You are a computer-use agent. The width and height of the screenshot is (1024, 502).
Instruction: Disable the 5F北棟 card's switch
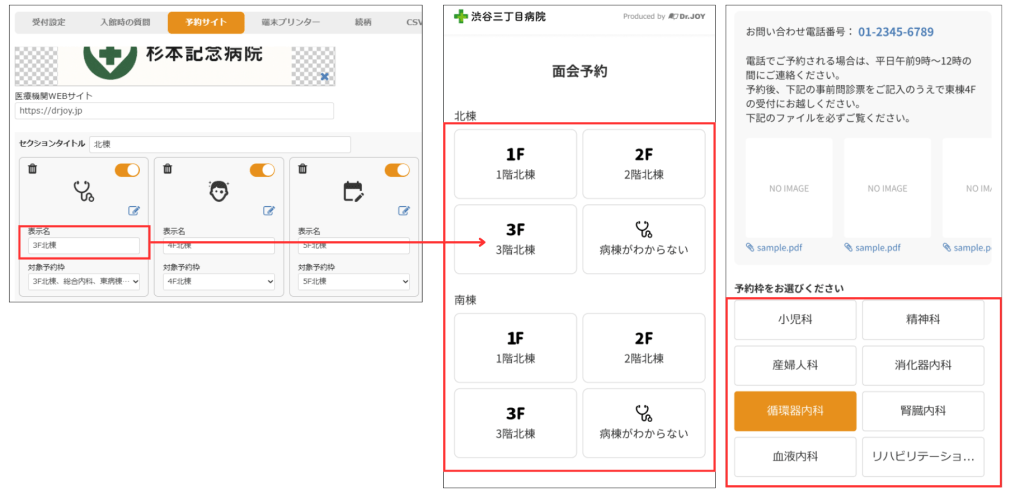click(x=397, y=170)
